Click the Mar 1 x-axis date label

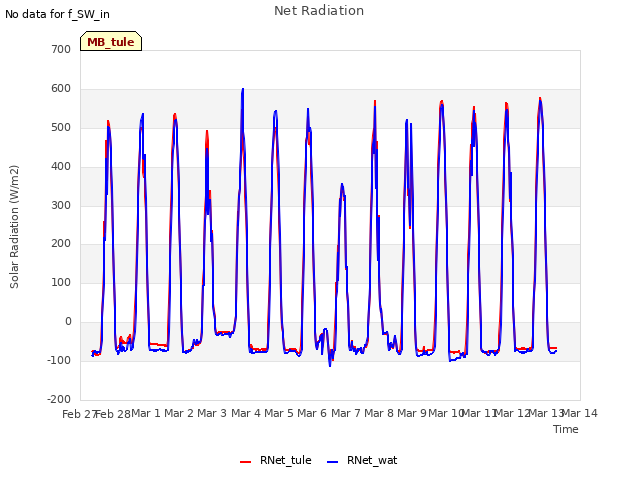[146, 413]
